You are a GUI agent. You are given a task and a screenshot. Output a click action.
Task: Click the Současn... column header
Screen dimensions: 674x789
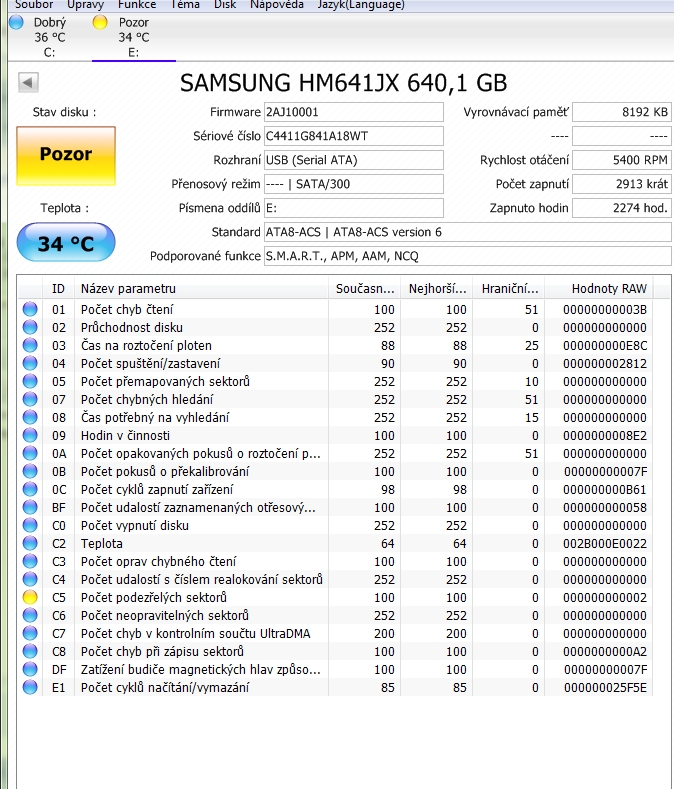pyautogui.click(x=364, y=289)
